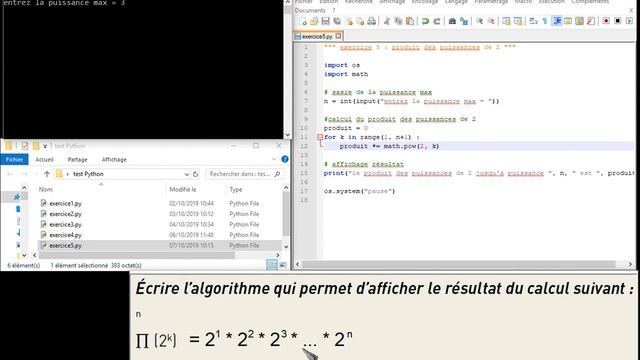
Task: Open the Replace toolbar icon in Notepad++
Action: click(464, 21)
